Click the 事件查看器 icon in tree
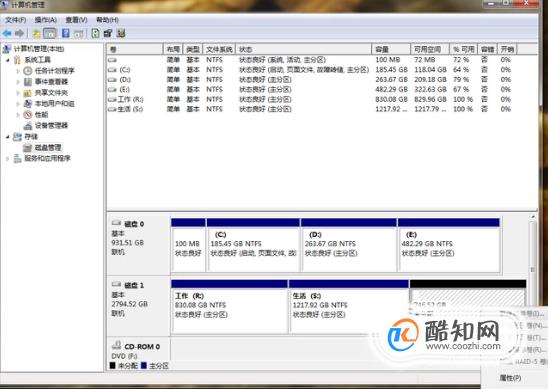The height and width of the screenshot is (389, 548). 28,82
